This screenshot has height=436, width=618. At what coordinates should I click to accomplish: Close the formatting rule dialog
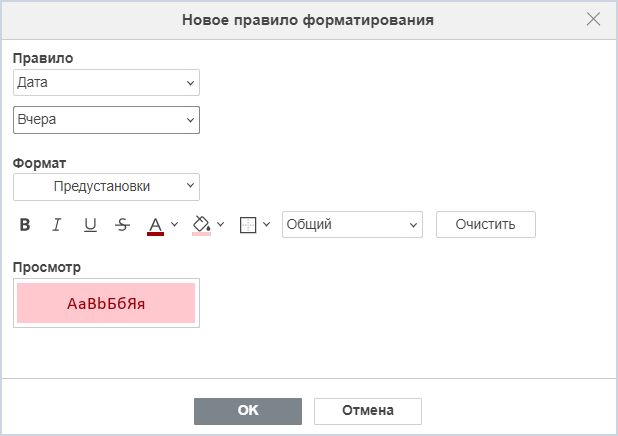click(x=593, y=19)
